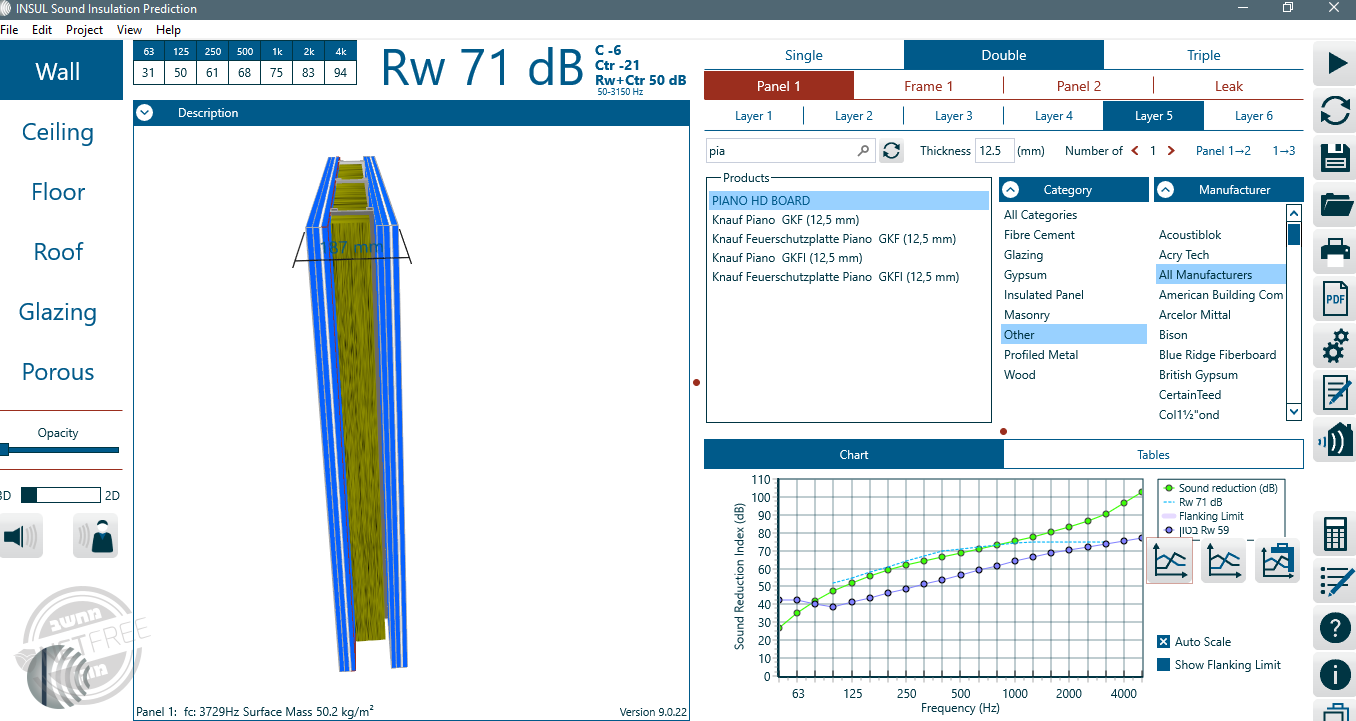Refresh the product search results
1356x721 pixels.
(891, 151)
